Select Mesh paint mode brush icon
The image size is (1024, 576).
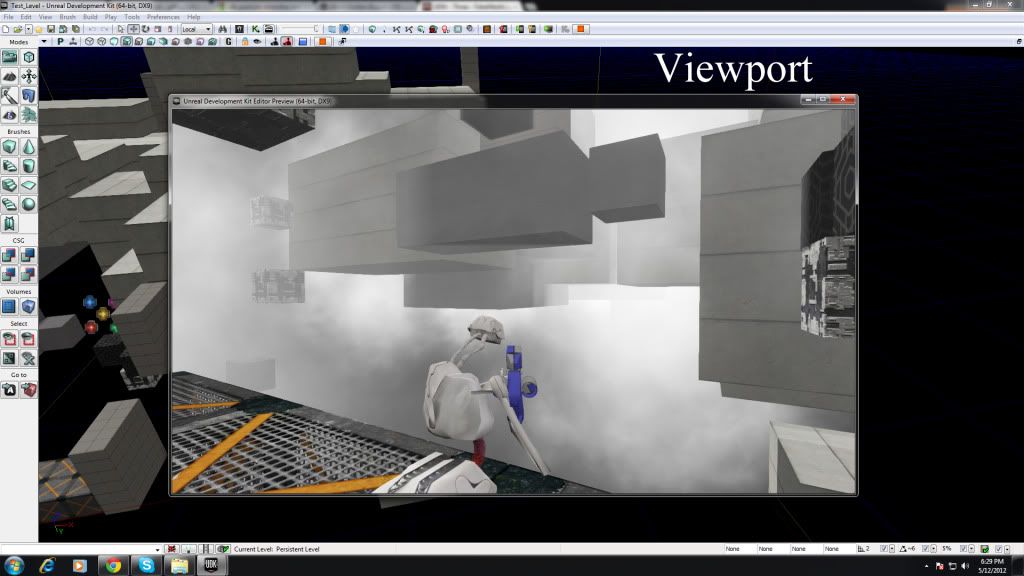(9, 96)
